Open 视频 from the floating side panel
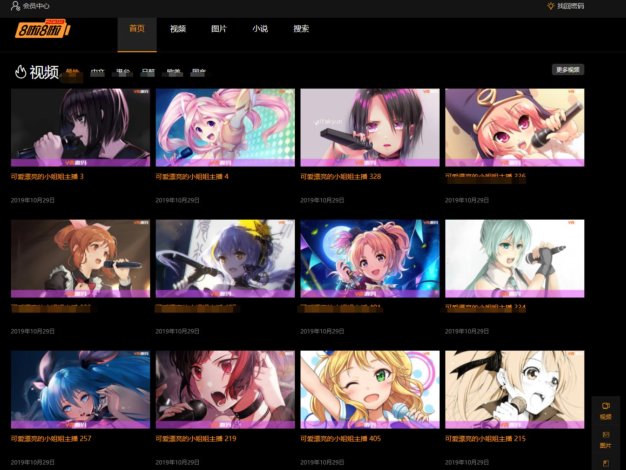The width and height of the screenshot is (626, 470). pos(605,411)
